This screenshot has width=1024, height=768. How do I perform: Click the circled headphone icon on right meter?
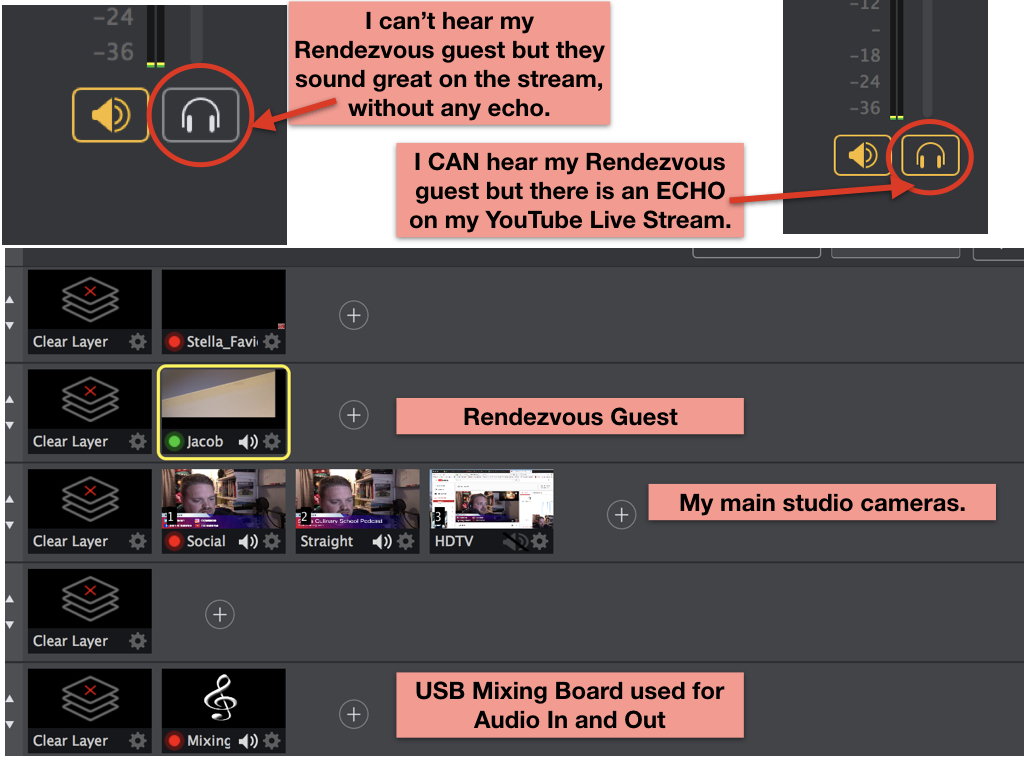pyautogui.click(x=930, y=156)
